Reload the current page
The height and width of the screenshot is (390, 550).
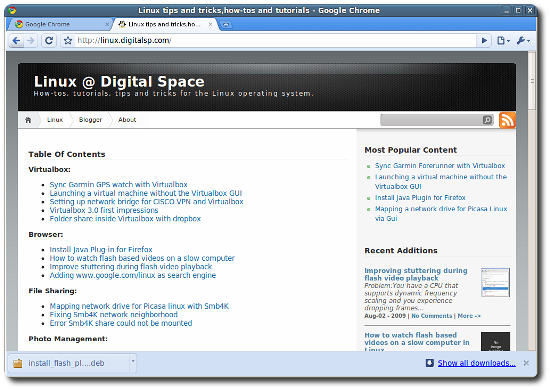pyautogui.click(x=49, y=41)
